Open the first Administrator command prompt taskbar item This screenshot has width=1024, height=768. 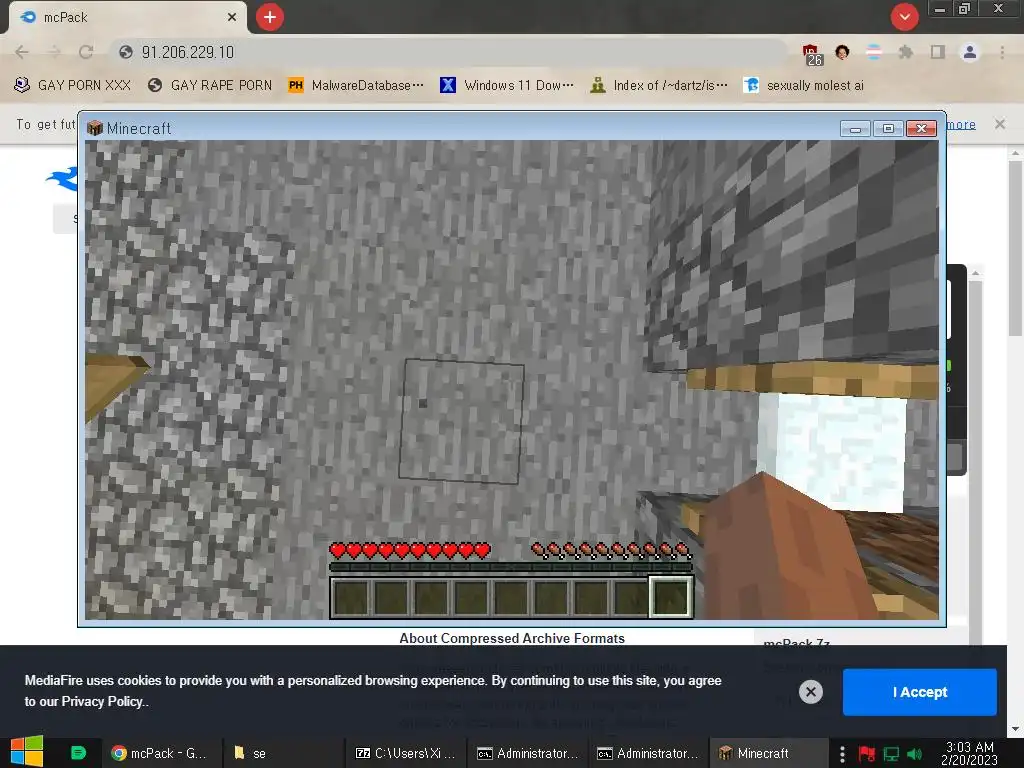[527, 753]
